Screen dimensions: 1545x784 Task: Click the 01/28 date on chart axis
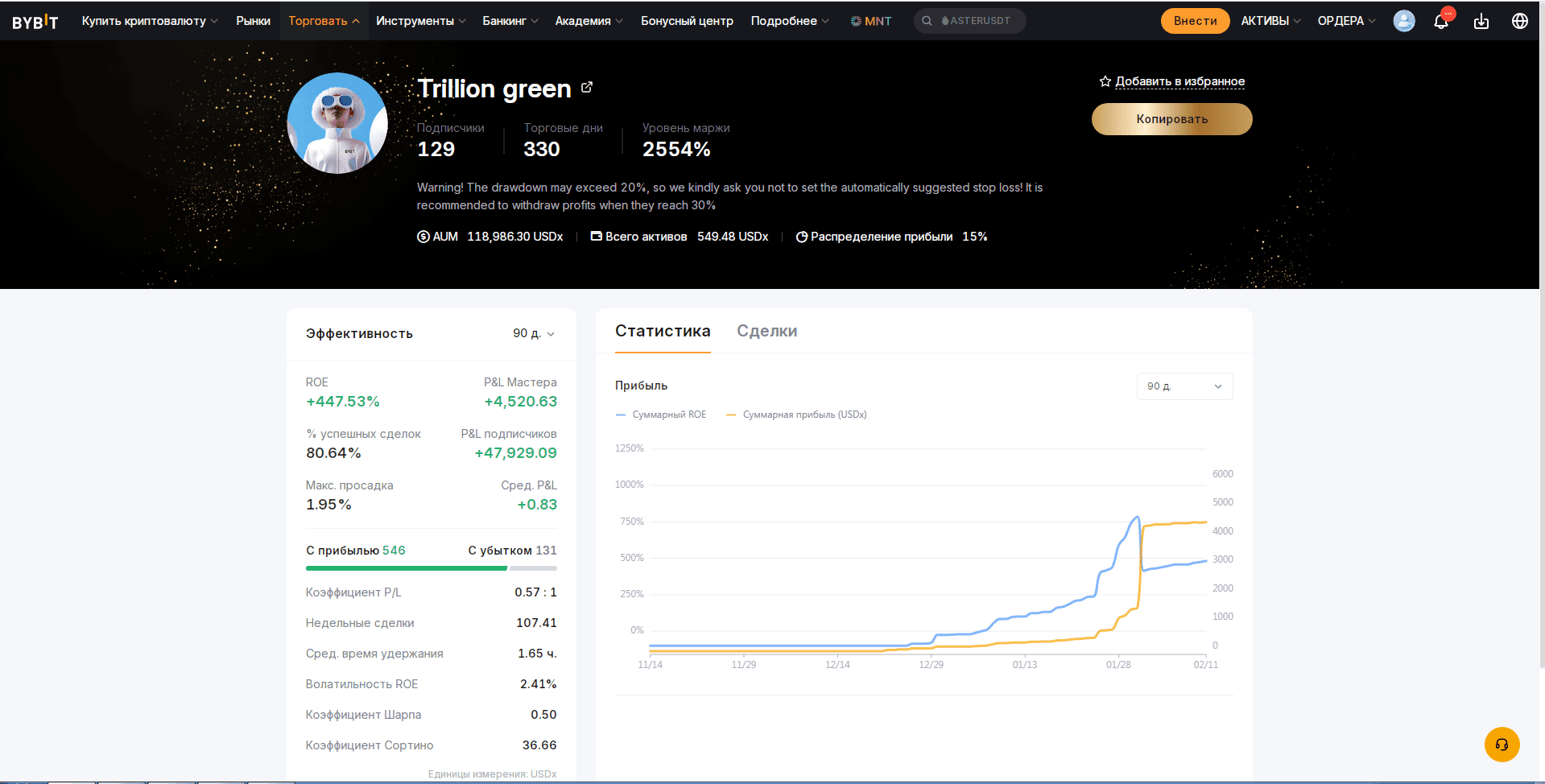tap(1118, 665)
